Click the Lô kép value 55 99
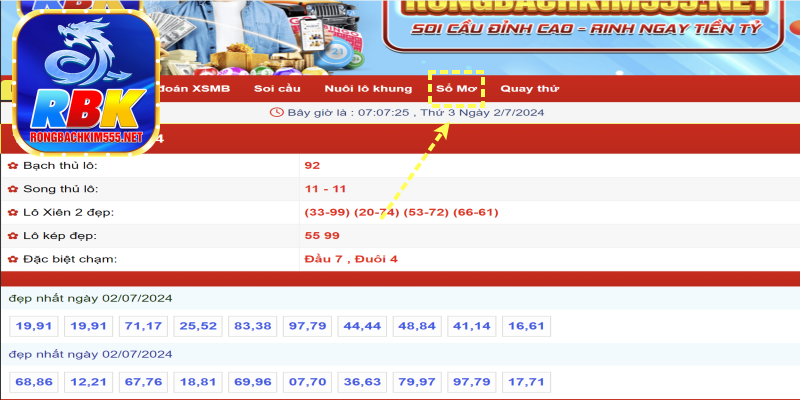Viewport: 800px width, 400px height. 322,236
